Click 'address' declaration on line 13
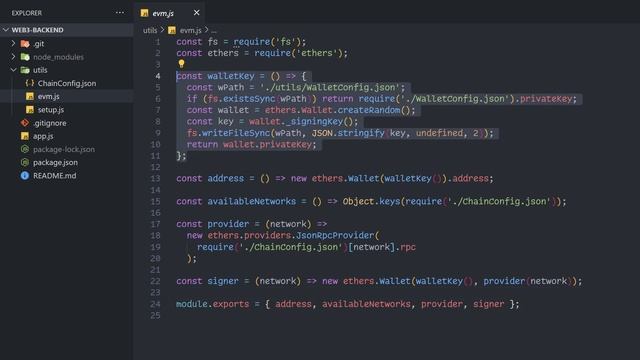 [225, 178]
